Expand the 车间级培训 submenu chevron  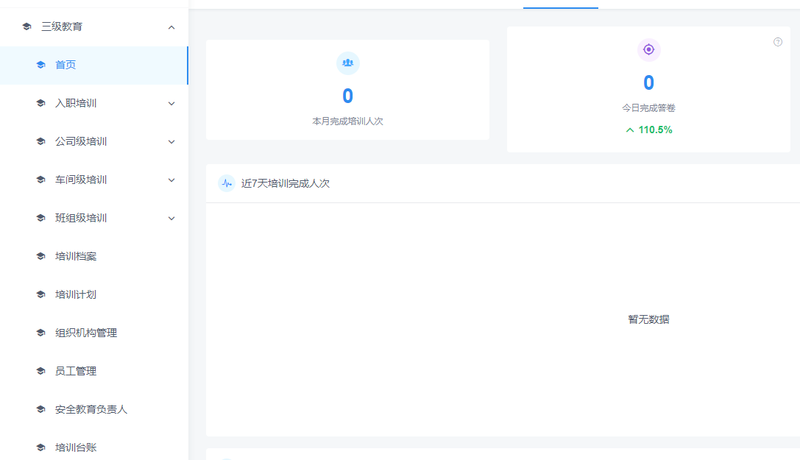tap(171, 180)
